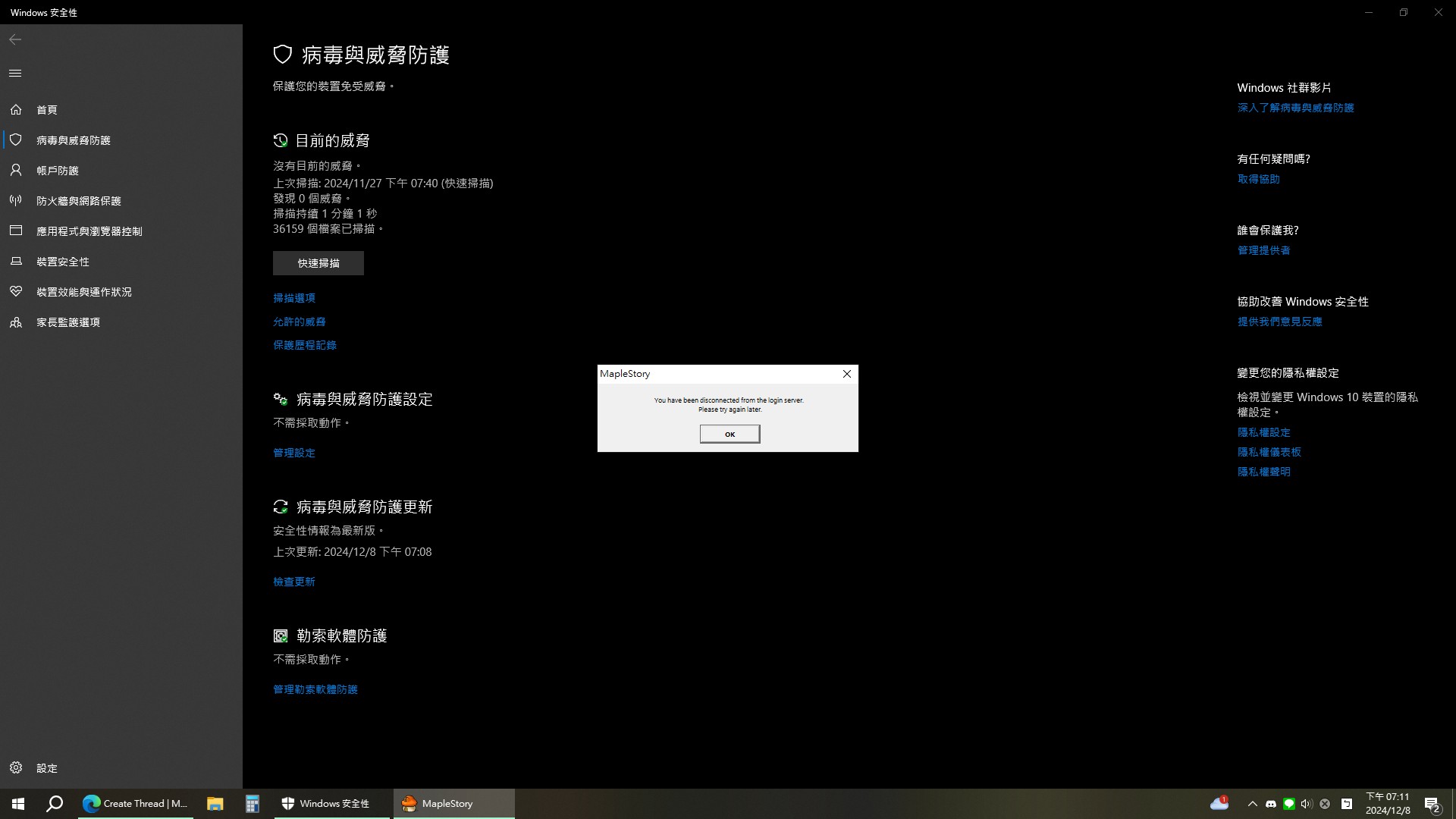The height and width of the screenshot is (819, 1456).
Task: Click the gears icon beside 病毒與威脅防護設定
Action: [281, 399]
